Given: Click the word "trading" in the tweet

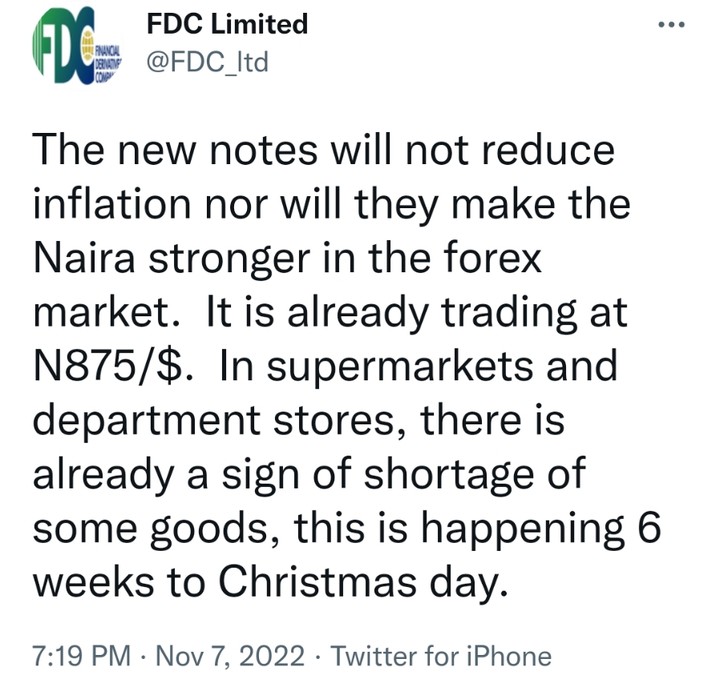Looking at the screenshot, I should coord(514,313).
